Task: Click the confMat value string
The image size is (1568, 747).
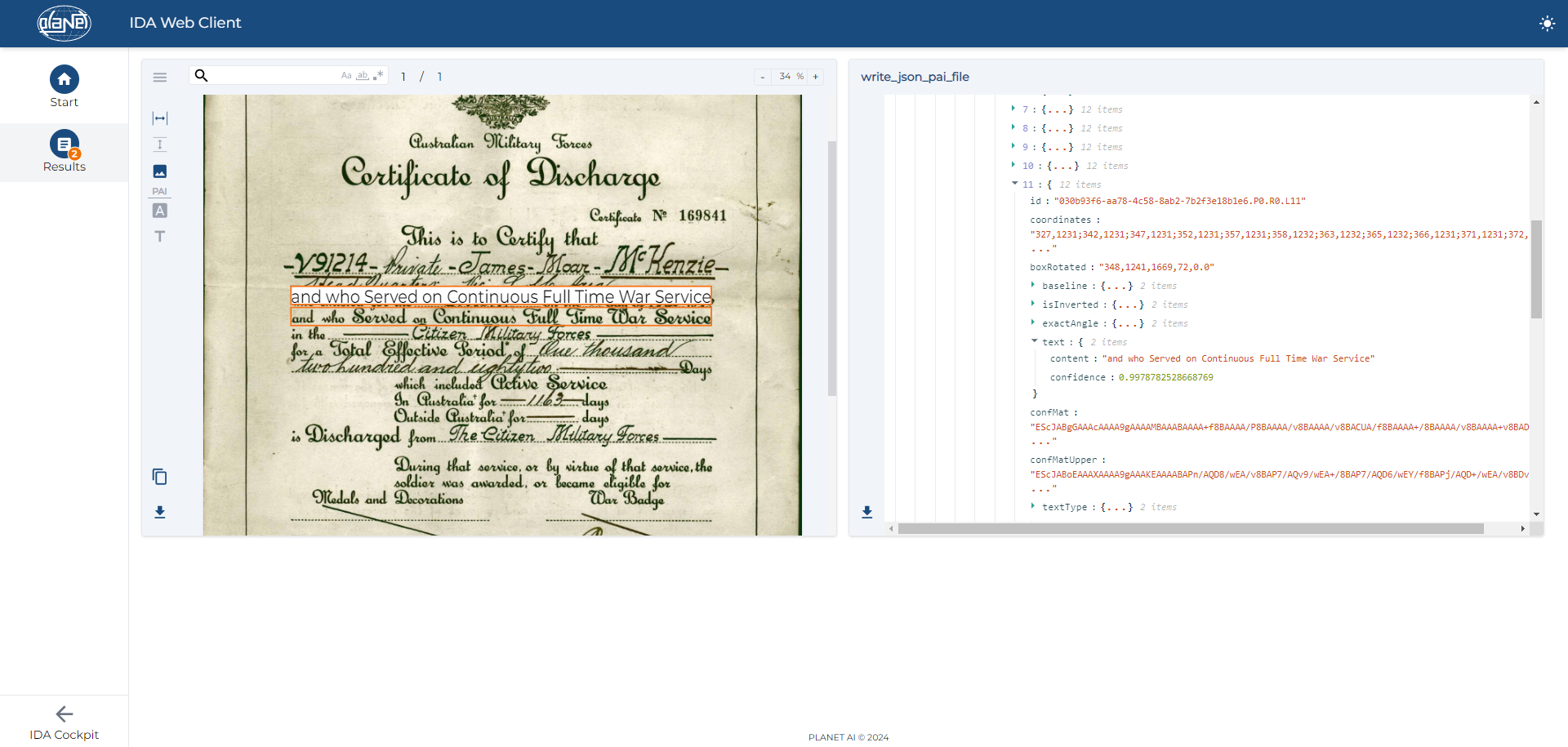Action: (x=1279, y=434)
